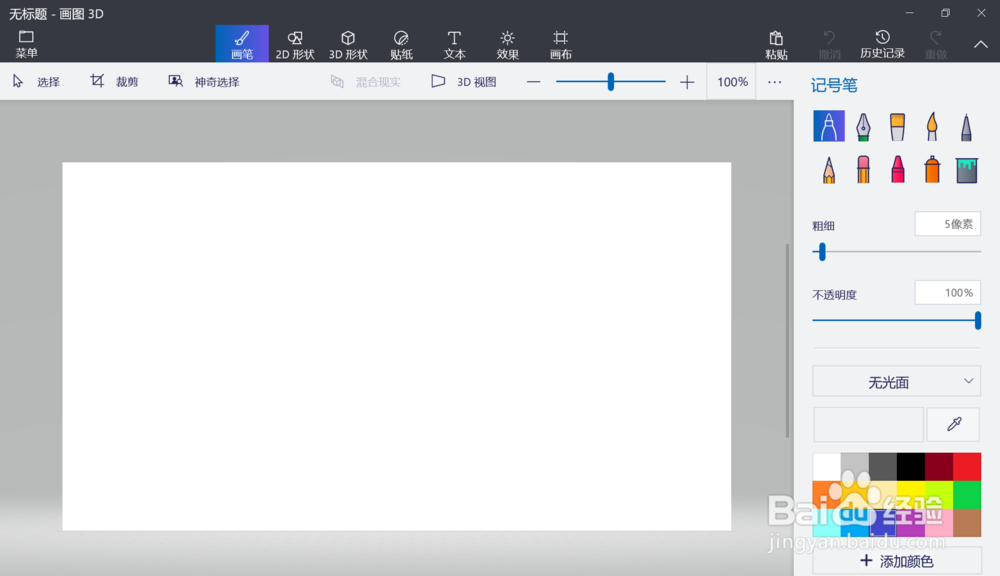Select the pixel pen tool
The height and width of the screenshot is (576, 1000).
[966, 126]
